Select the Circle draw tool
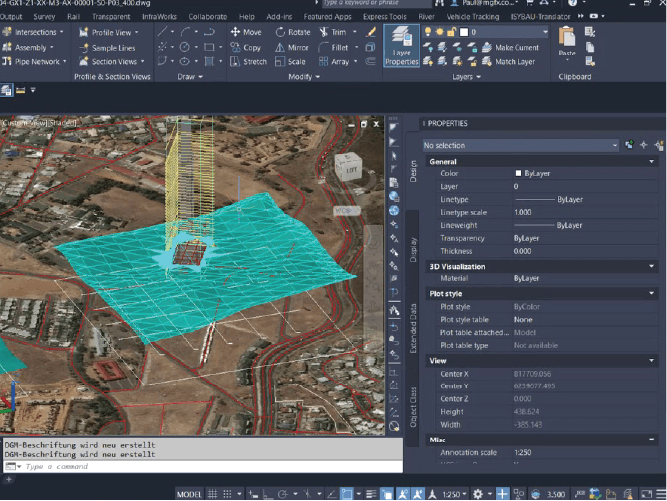667x501 pixels. (x=184, y=47)
